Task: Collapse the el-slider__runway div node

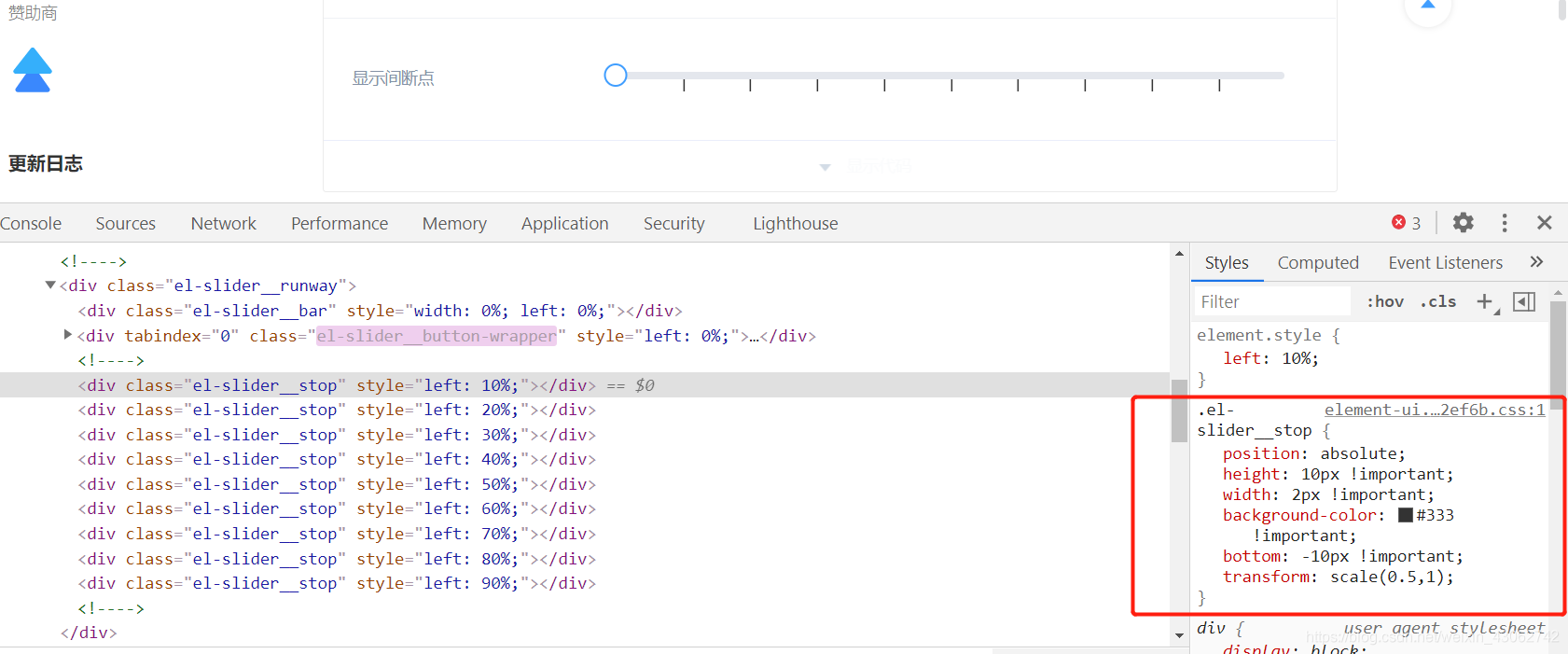Action: pyautogui.click(x=50, y=285)
